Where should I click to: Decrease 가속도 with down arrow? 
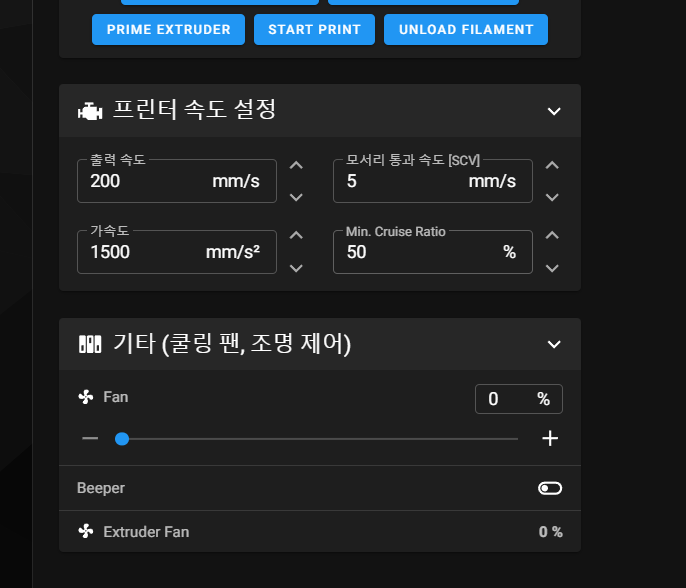[x=296, y=267]
